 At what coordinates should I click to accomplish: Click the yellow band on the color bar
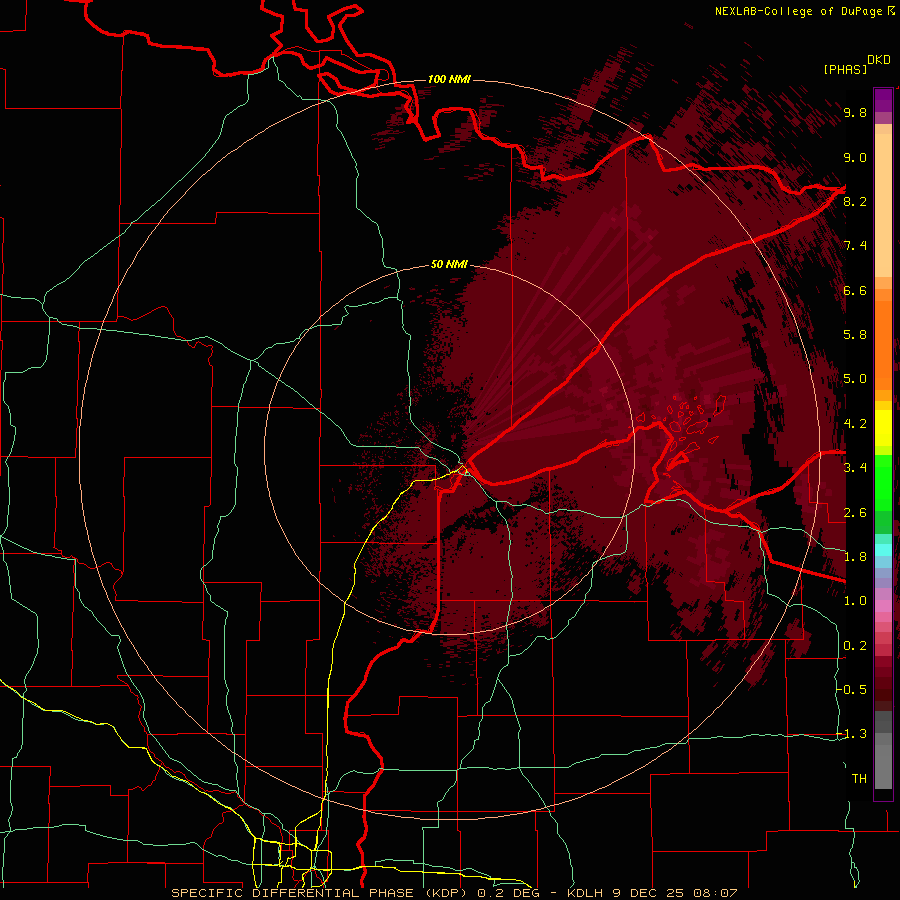click(883, 428)
